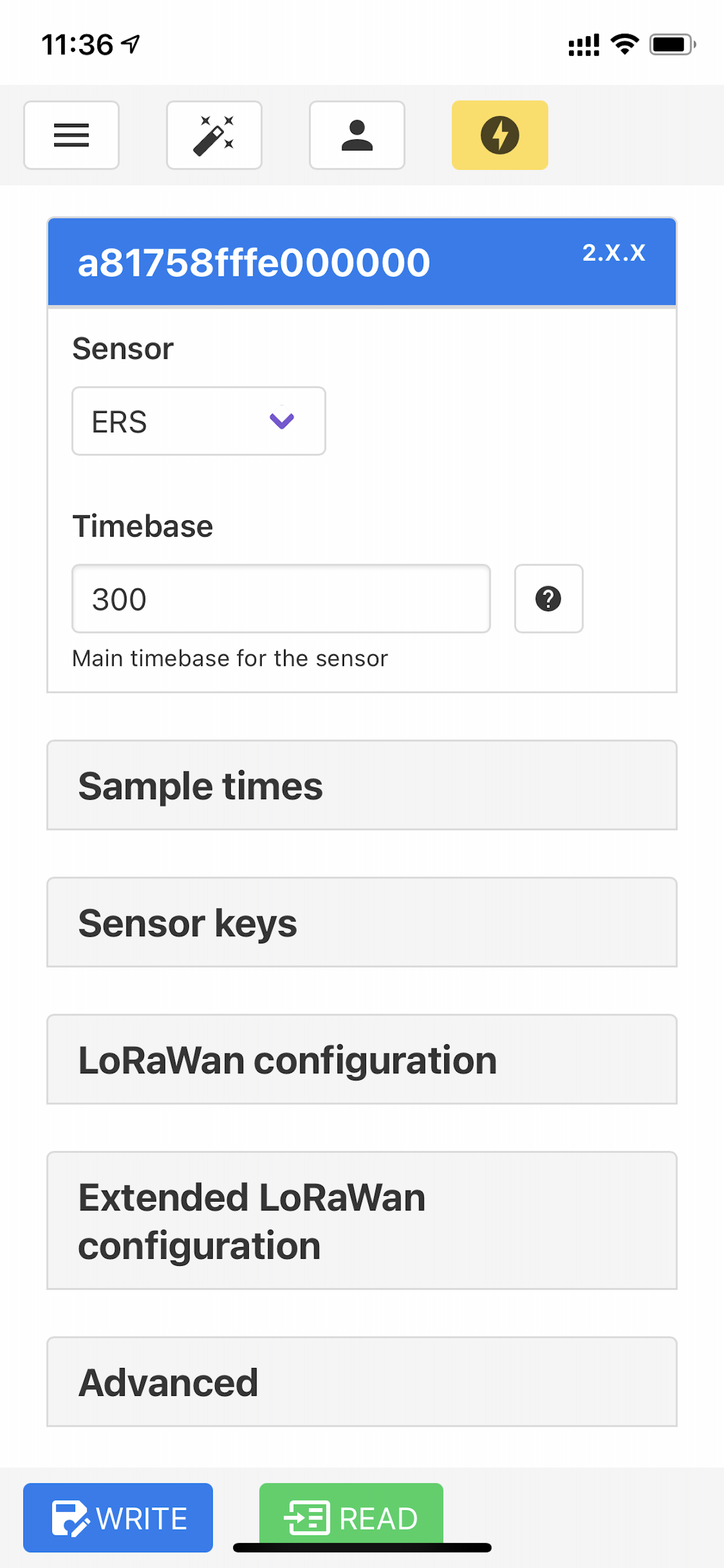Tap the device ID a81758fffe000000 header

point(254,262)
